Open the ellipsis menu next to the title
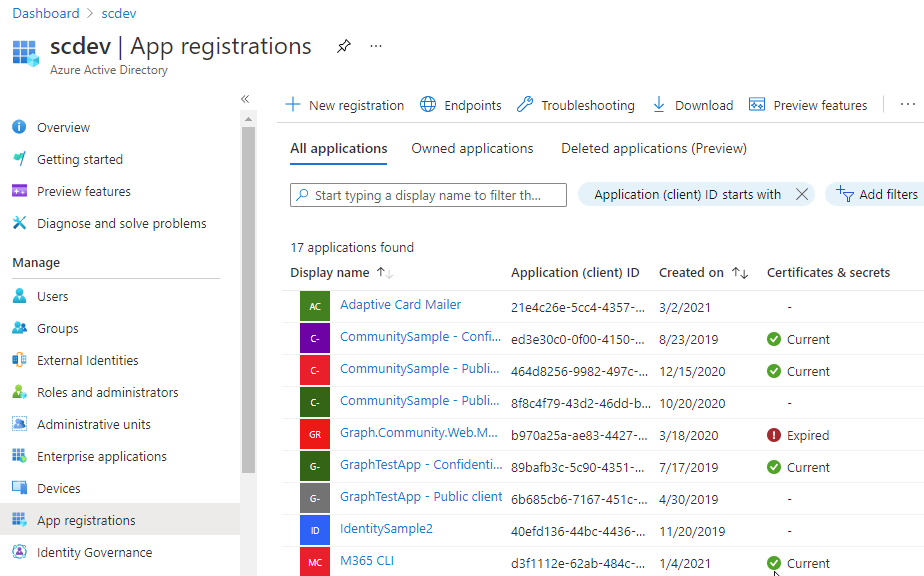Image resolution: width=924 pixels, height=576 pixels. [x=376, y=46]
